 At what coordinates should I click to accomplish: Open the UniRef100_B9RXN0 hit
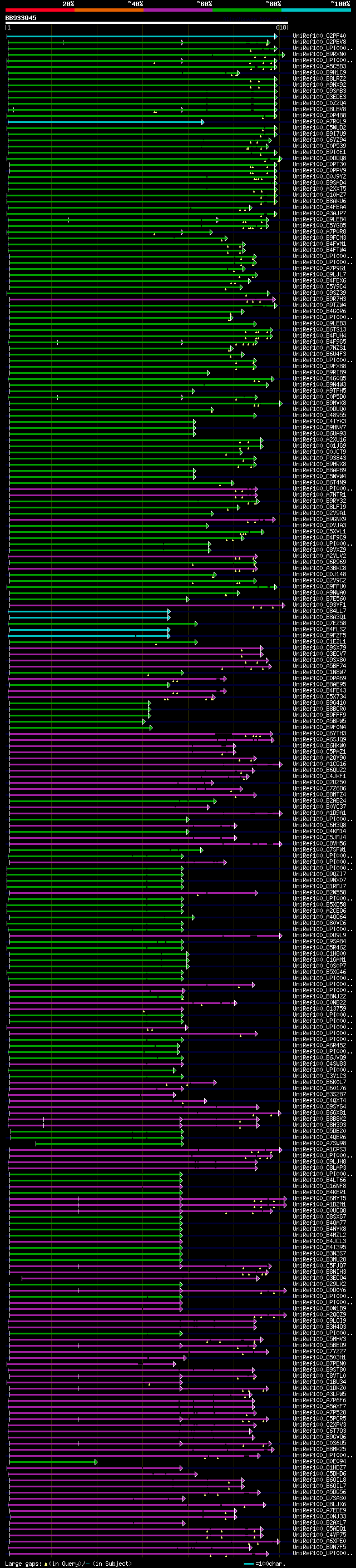[x=319, y=54]
